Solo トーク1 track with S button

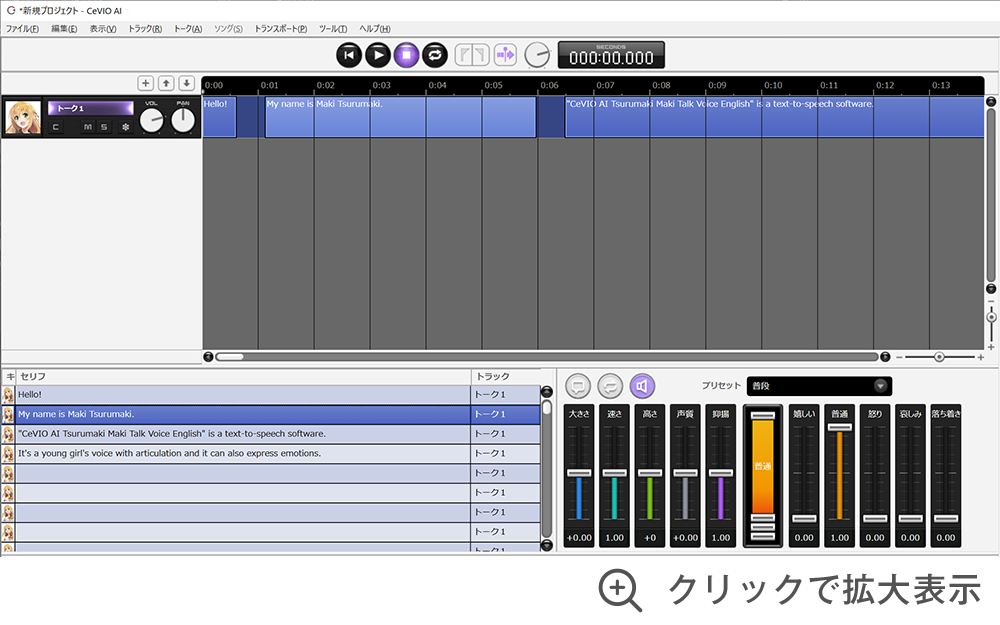point(104,127)
